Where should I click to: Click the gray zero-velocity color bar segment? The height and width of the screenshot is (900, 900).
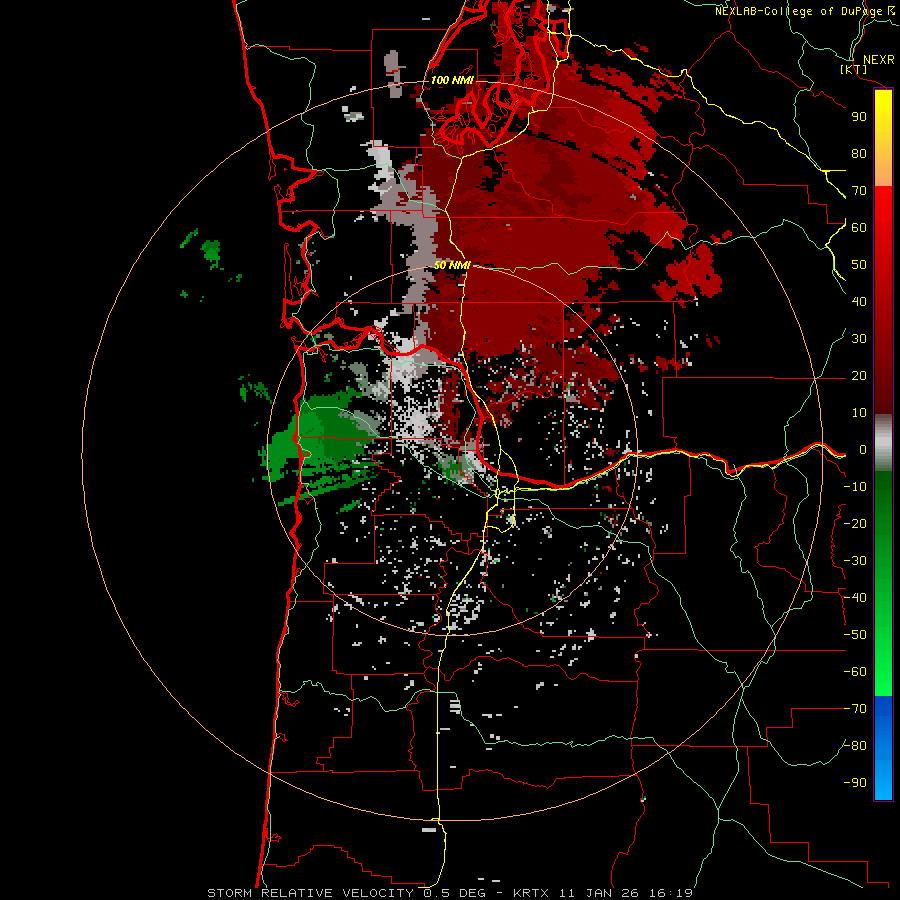pyautogui.click(x=883, y=443)
